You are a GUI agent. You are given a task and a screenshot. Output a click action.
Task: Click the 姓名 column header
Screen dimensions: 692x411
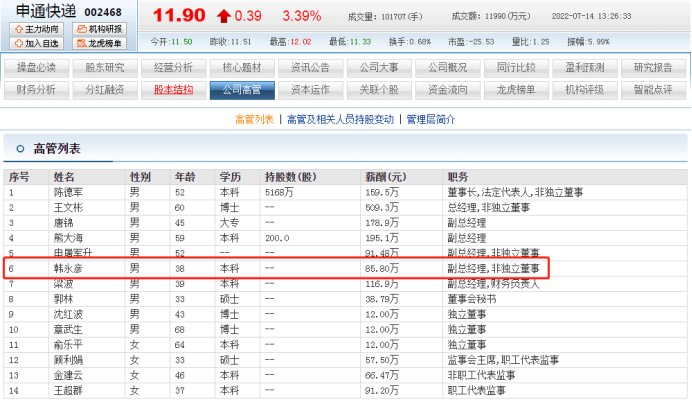click(64, 177)
